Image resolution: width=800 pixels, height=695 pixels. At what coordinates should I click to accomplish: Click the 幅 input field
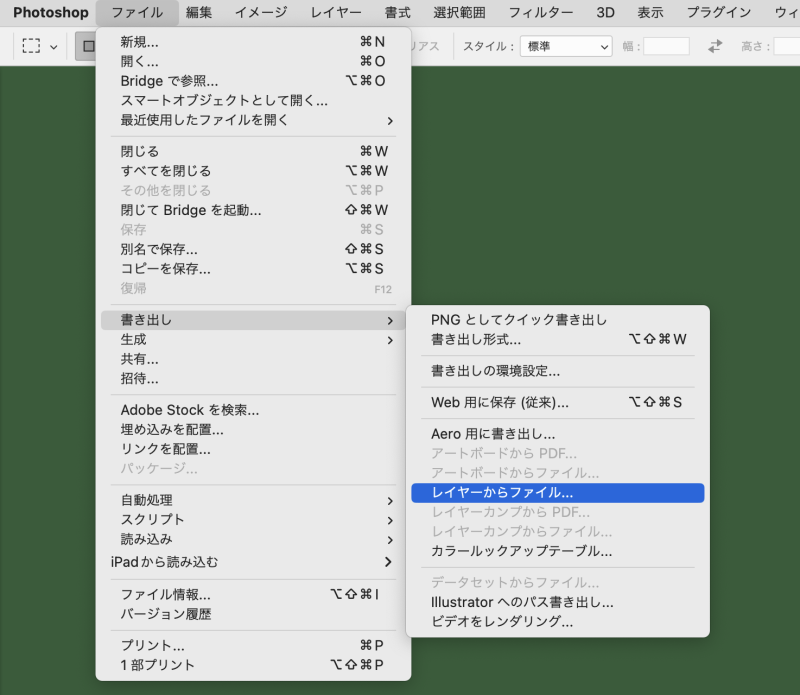(667, 45)
